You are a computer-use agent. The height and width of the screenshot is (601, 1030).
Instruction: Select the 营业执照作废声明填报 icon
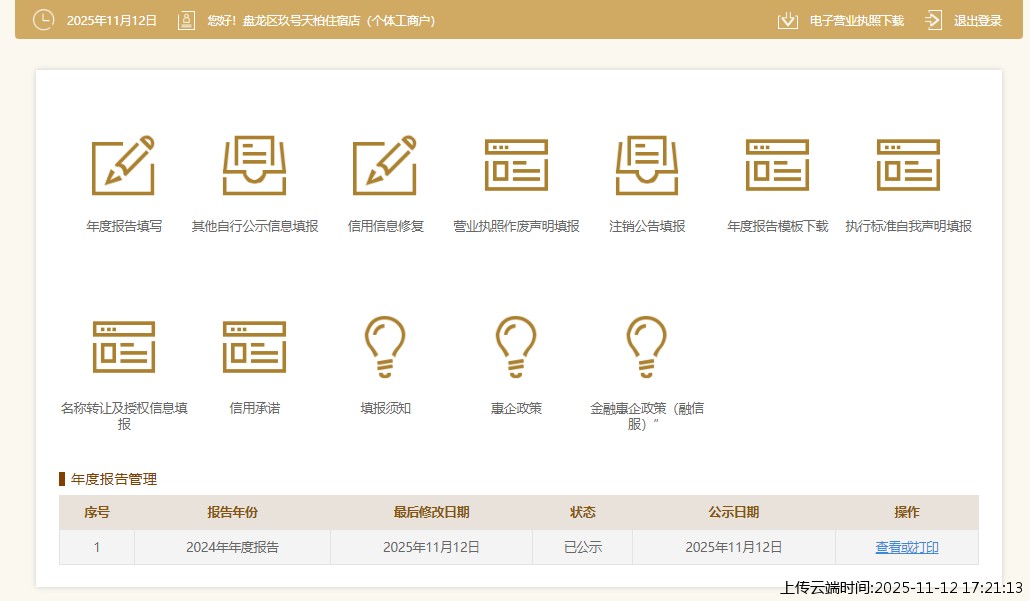click(x=516, y=165)
